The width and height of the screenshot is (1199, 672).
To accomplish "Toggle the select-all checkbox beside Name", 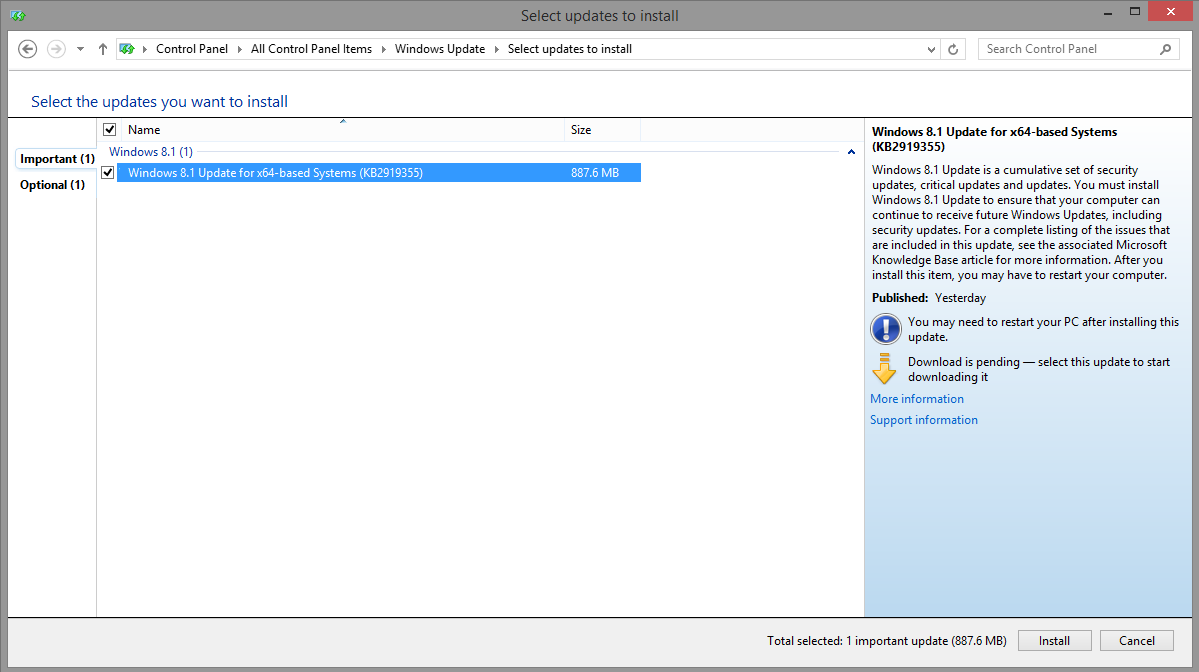I will pyautogui.click(x=109, y=130).
